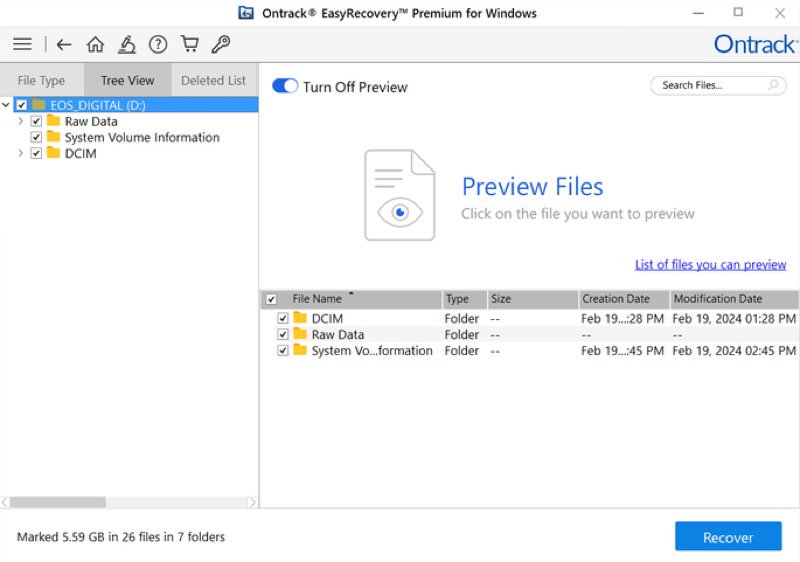Image resolution: width=800 pixels, height=562 pixels.
Task: Uncheck DCIM checkbox in tree
Action: point(36,153)
